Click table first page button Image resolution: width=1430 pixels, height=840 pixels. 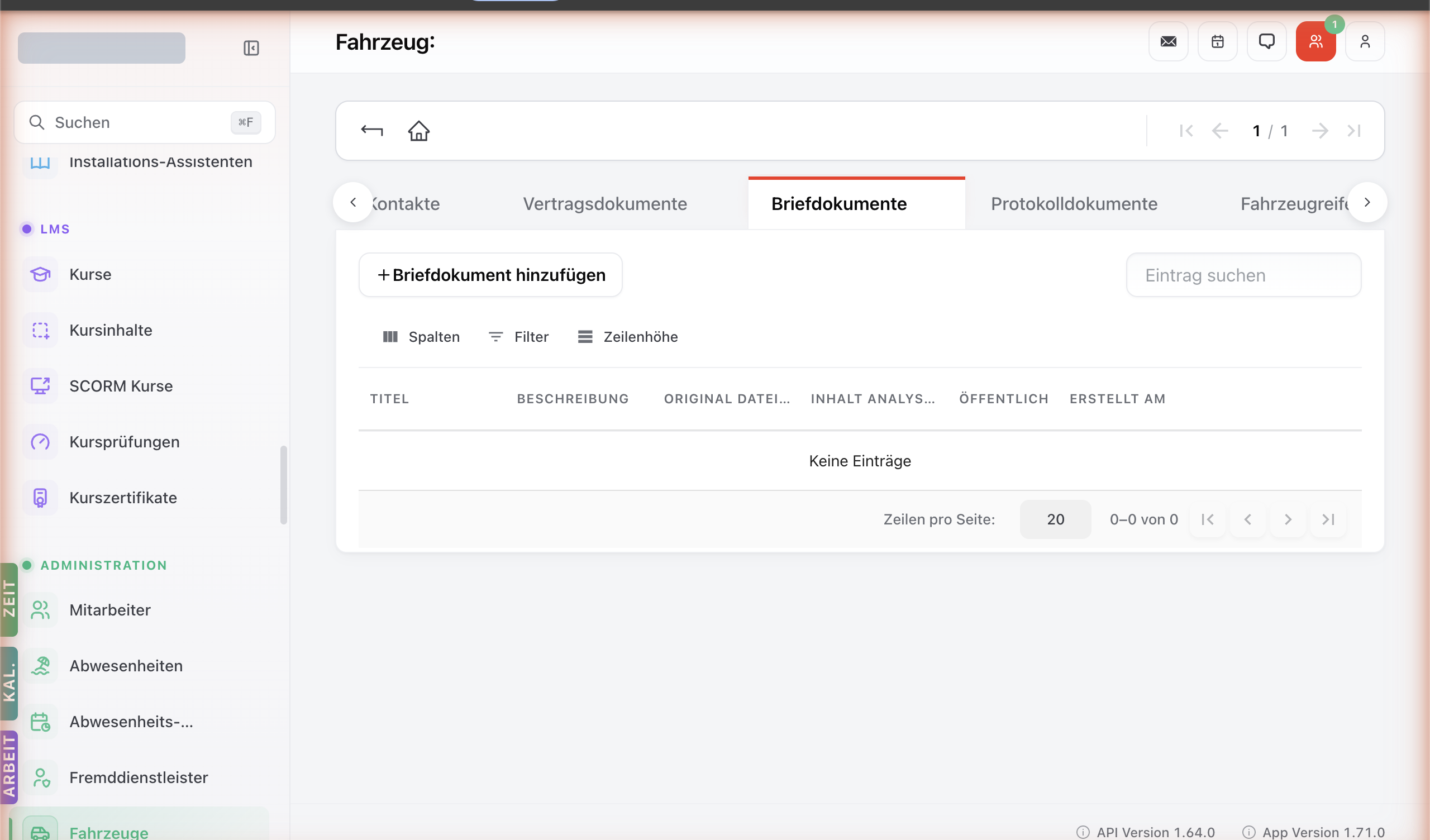pos(1207,519)
